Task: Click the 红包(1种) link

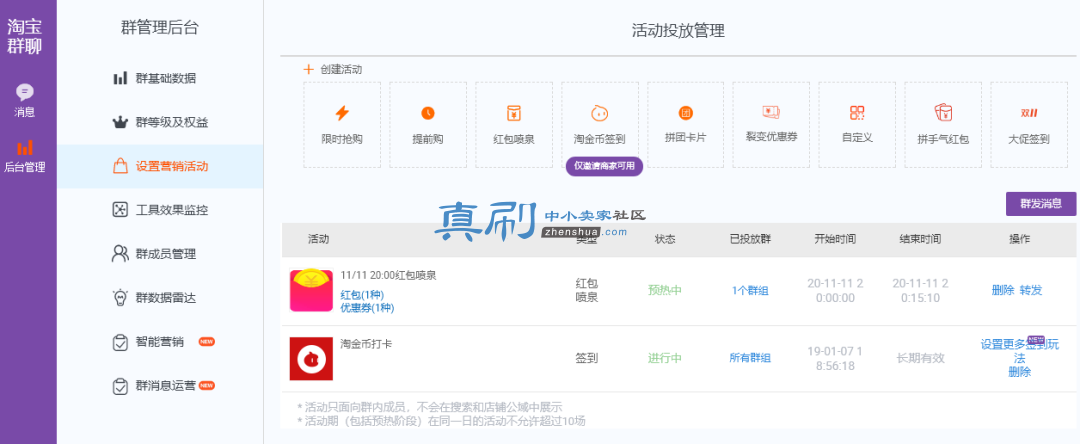Action: tap(362, 295)
